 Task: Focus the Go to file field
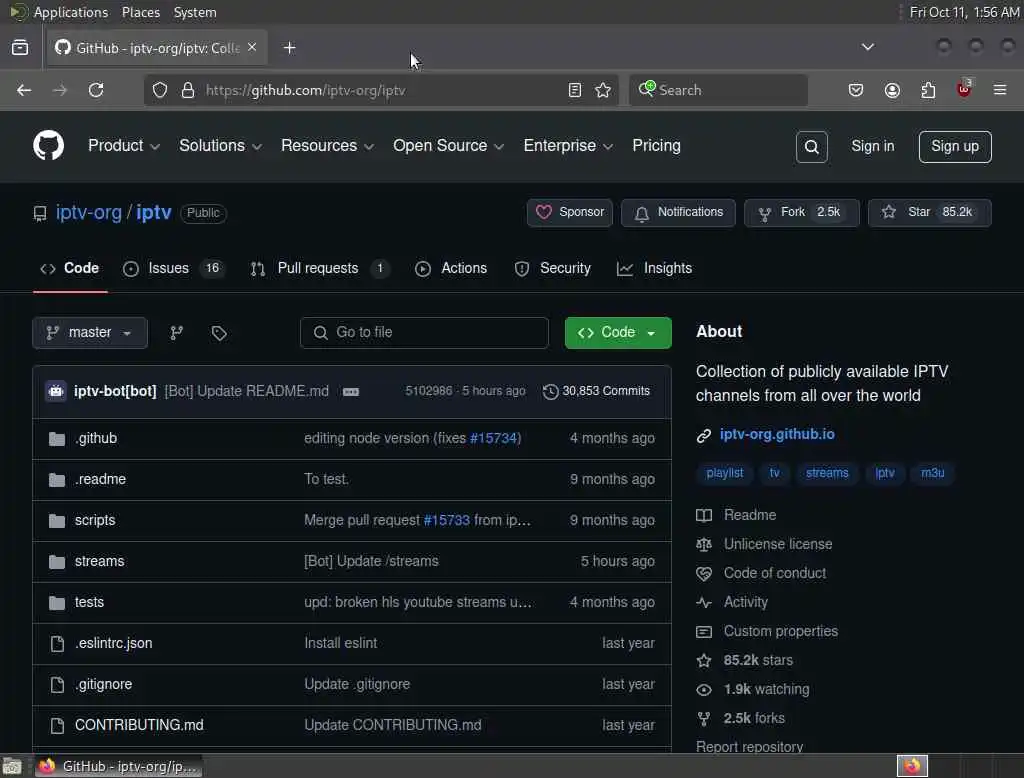424,333
